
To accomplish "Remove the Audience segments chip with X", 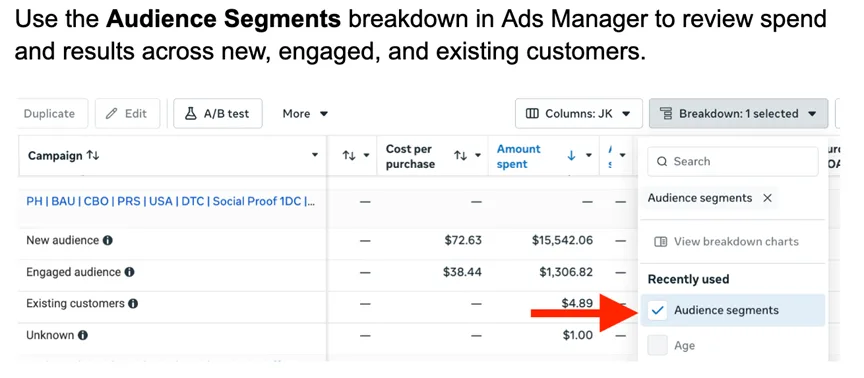I will [767, 198].
